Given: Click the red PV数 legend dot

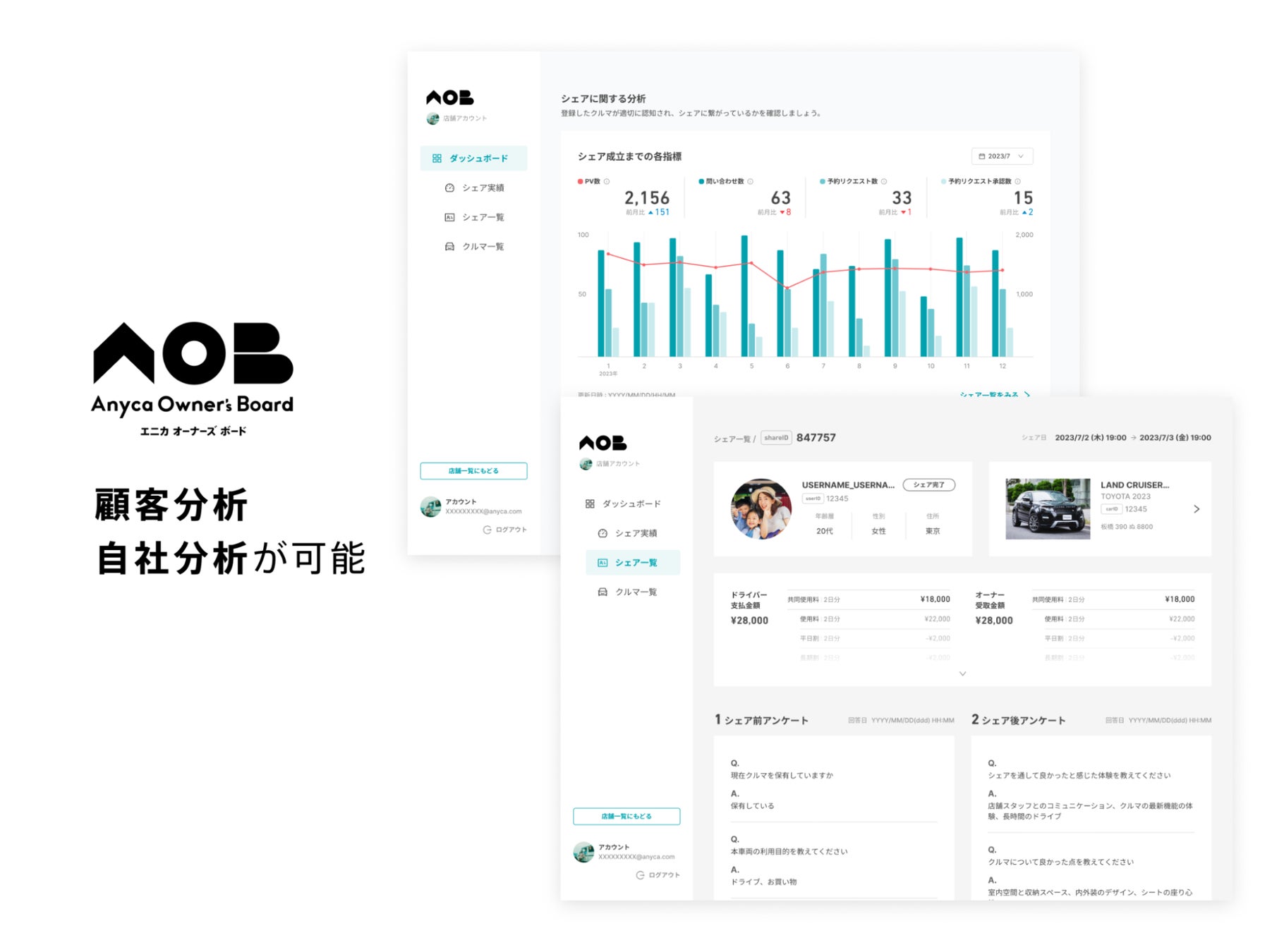Looking at the screenshot, I should click(581, 182).
